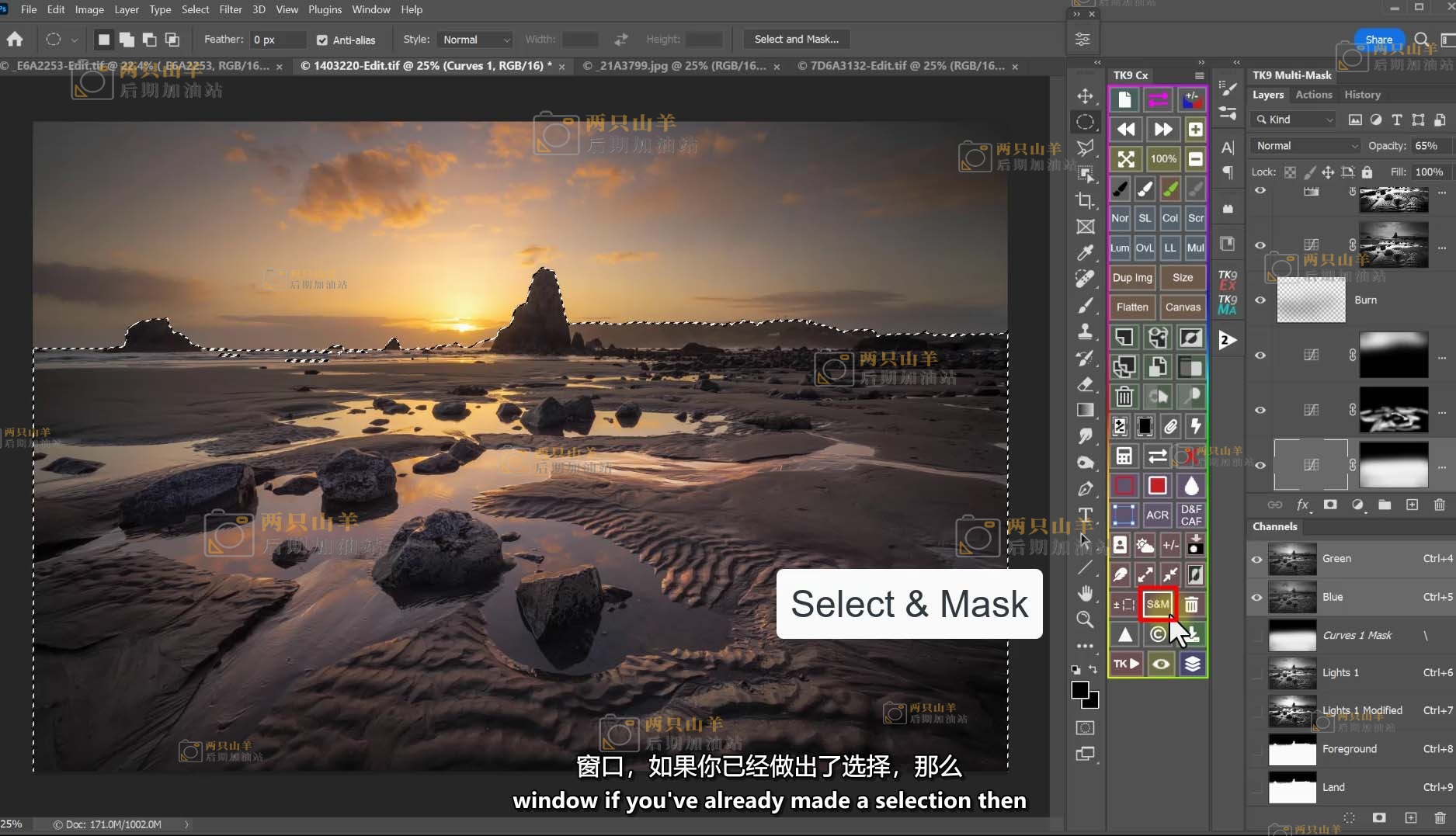1456x836 pixels.
Task: Select the Foreground channel thumbnail
Action: [1292, 749]
